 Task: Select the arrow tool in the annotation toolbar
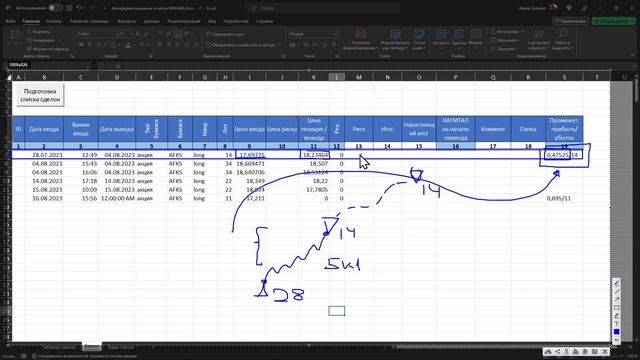[617, 300]
